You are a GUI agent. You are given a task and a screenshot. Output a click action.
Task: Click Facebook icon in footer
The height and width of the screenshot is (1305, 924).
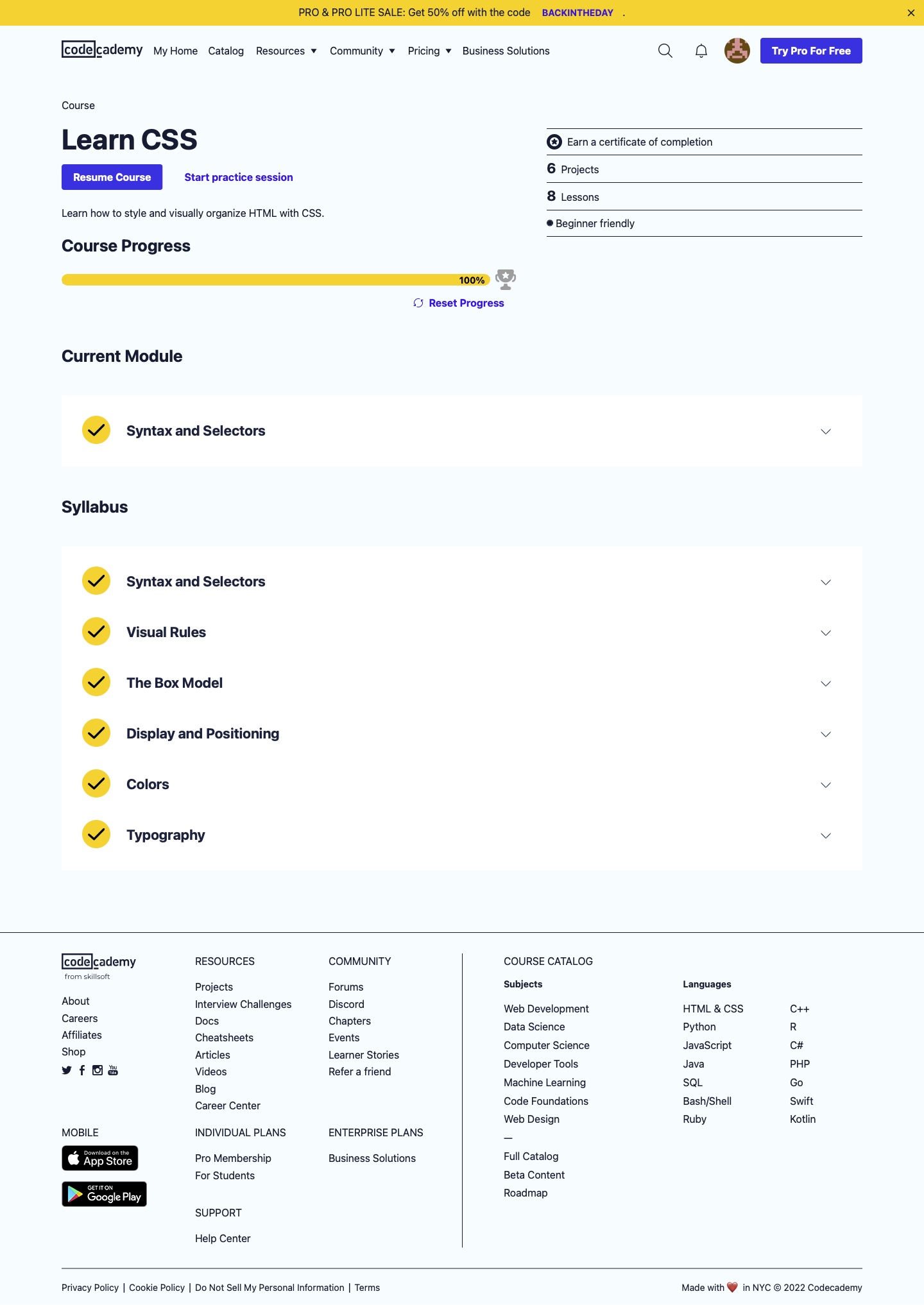[x=82, y=1070]
